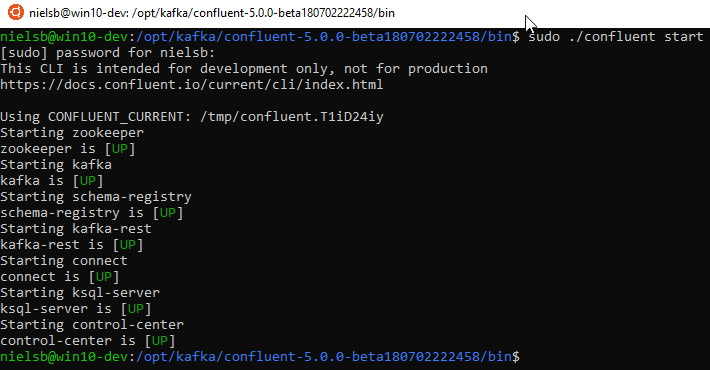The height and width of the screenshot is (370, 710).
Task: Click the 'Starting ksql-server' line
Action: click(x=80, y=293)
